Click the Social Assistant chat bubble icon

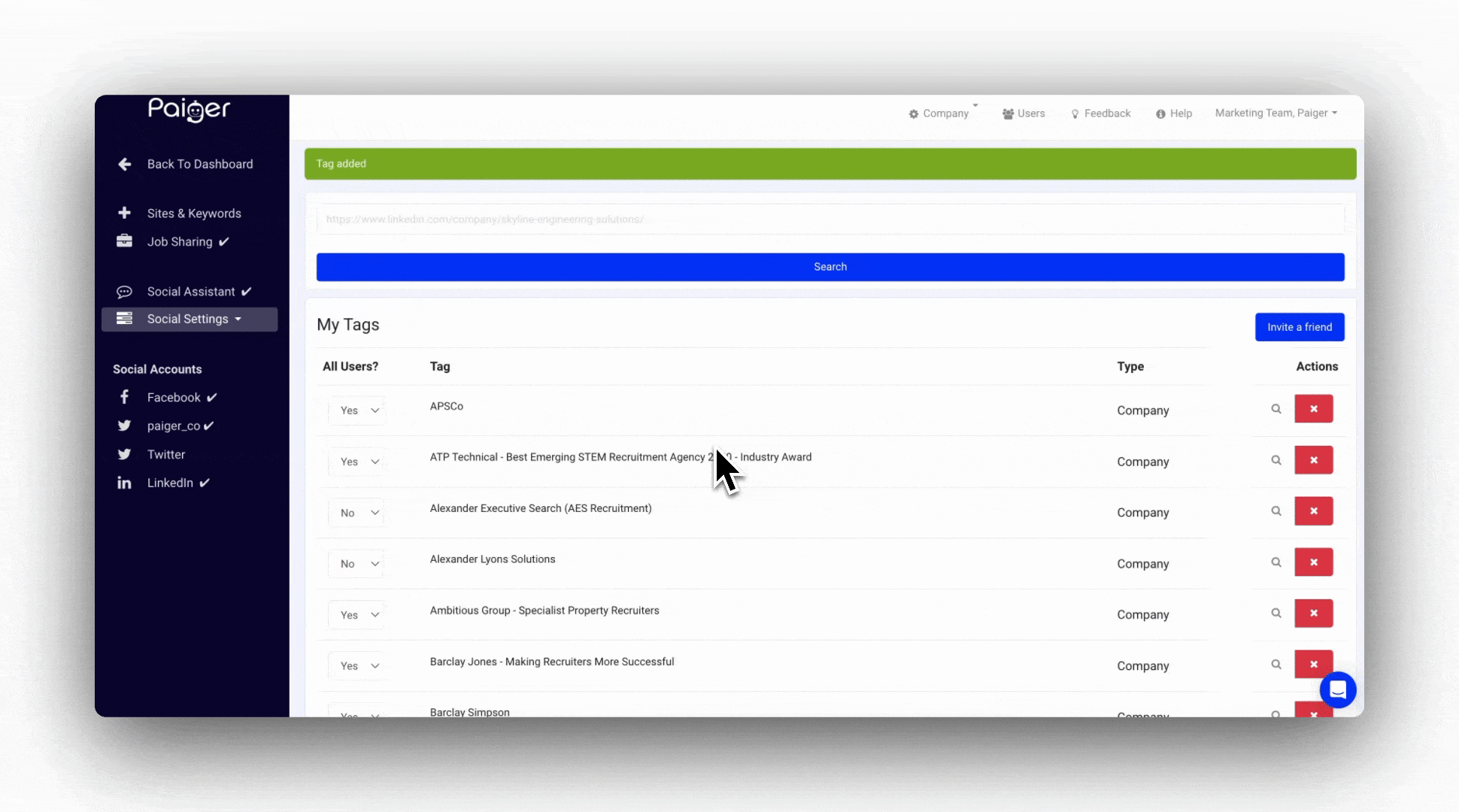[x=124, y=292]
